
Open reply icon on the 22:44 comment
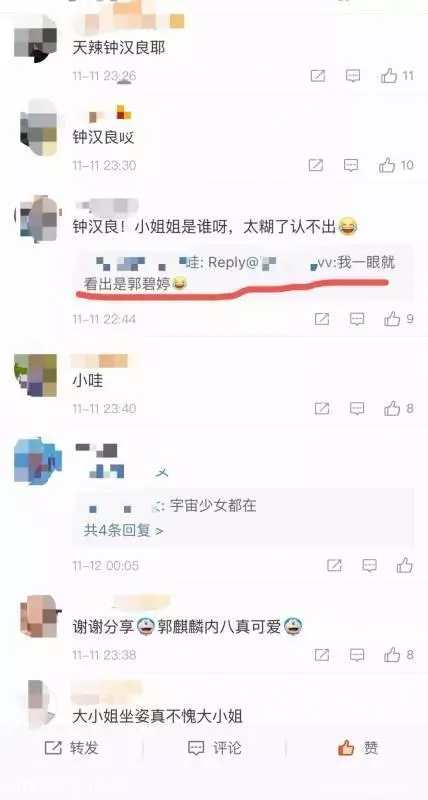click(357, 319)
